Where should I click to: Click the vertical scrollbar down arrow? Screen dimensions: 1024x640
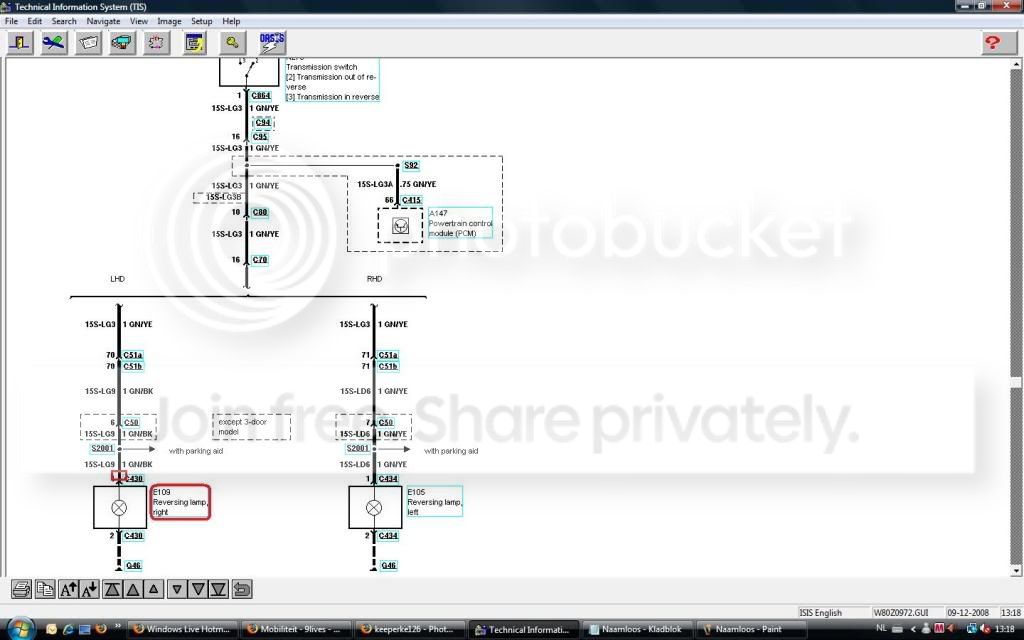point(1016,571)
